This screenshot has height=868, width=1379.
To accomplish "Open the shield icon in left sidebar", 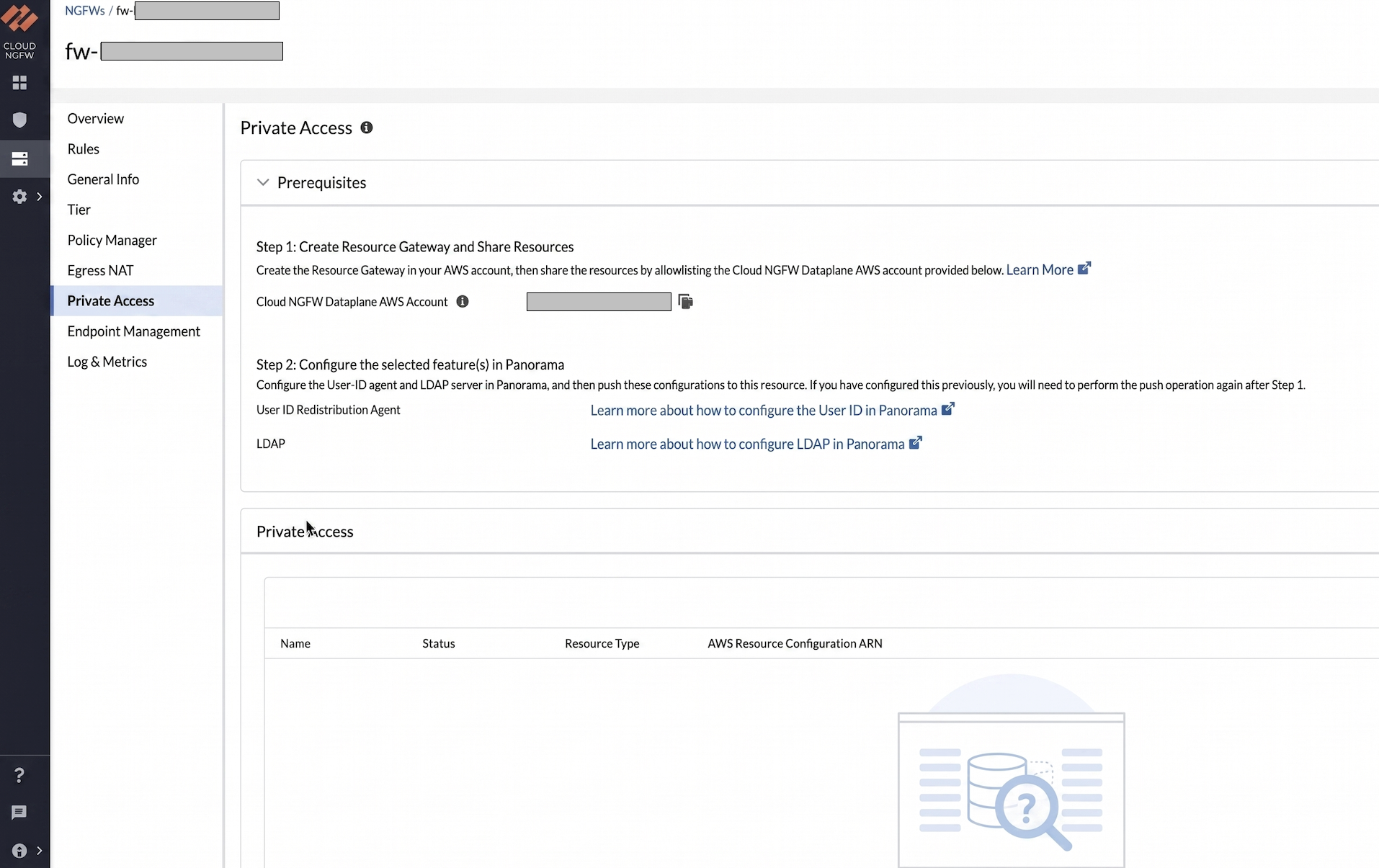I will (x=19, y=120).
